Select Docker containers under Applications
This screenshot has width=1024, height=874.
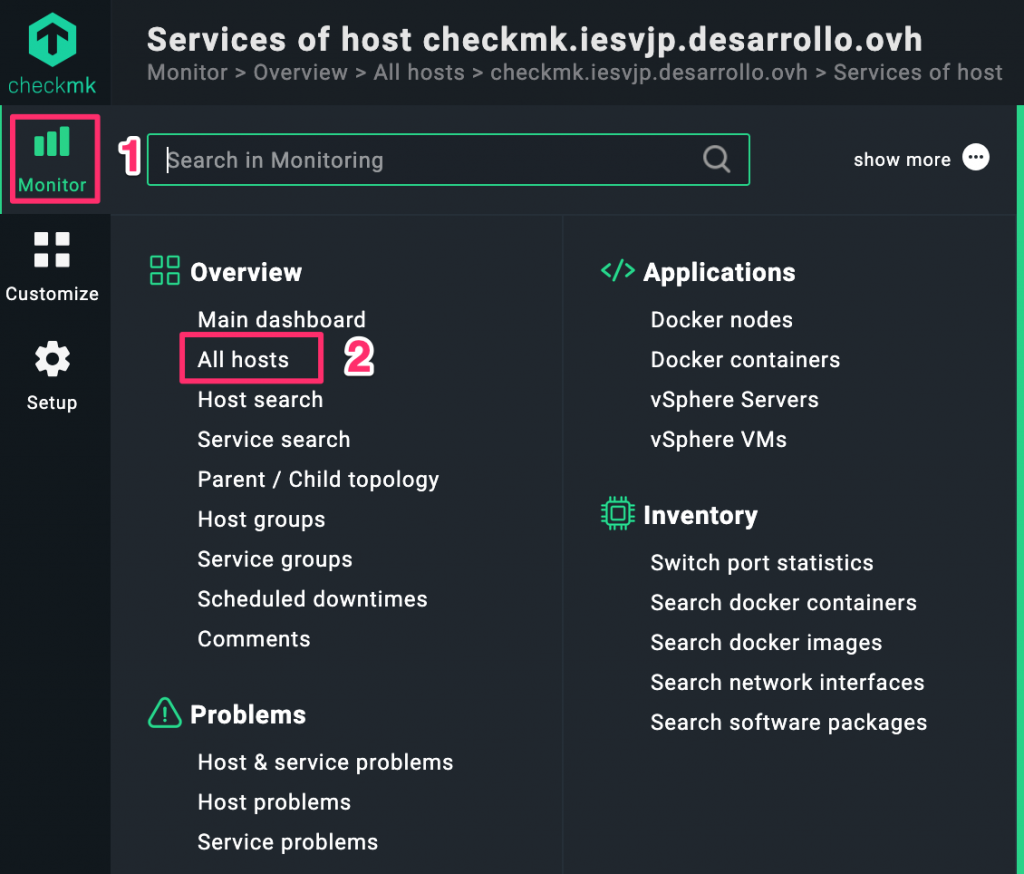(745, 360)
